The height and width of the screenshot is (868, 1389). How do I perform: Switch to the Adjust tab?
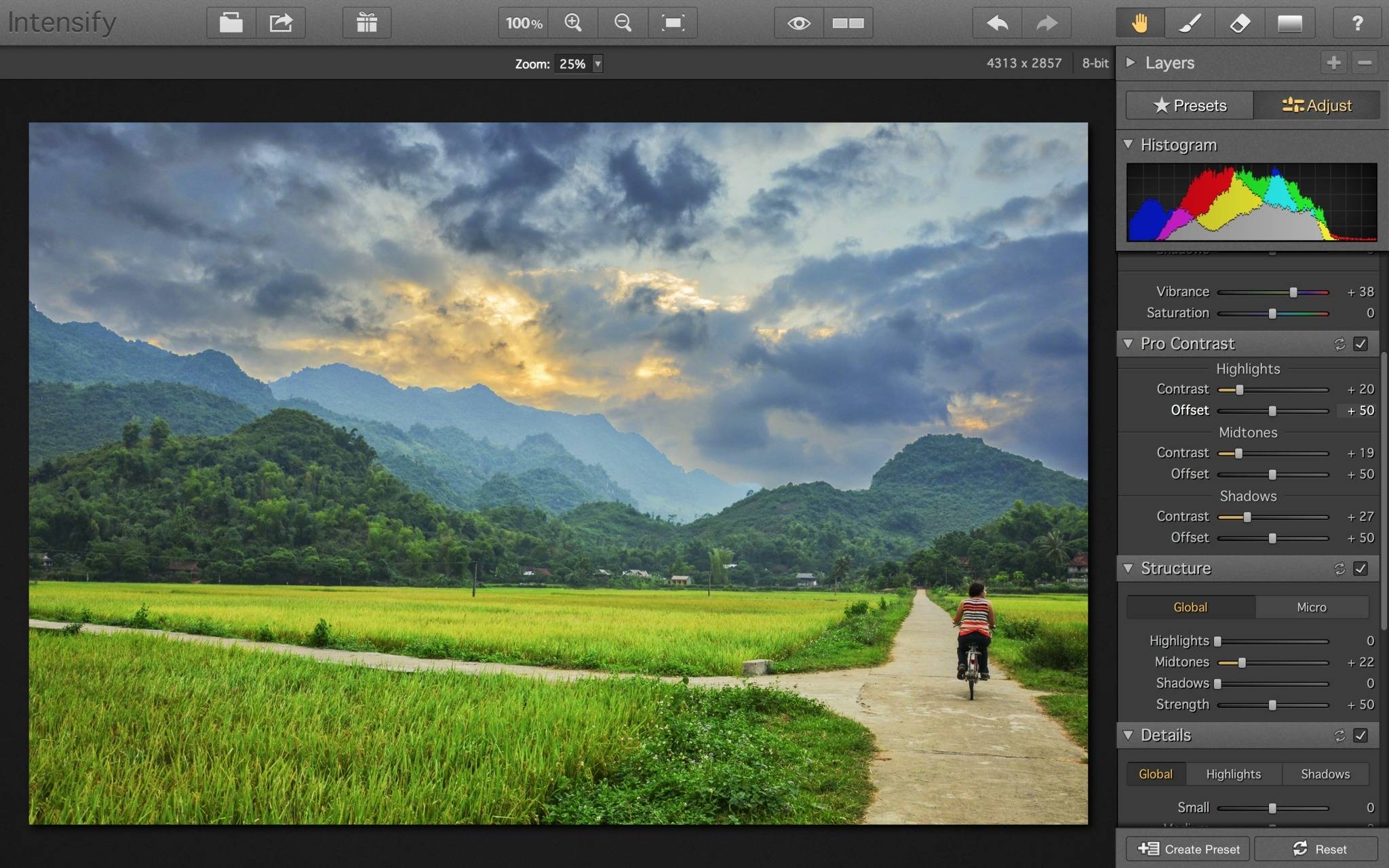[1316, 106]
